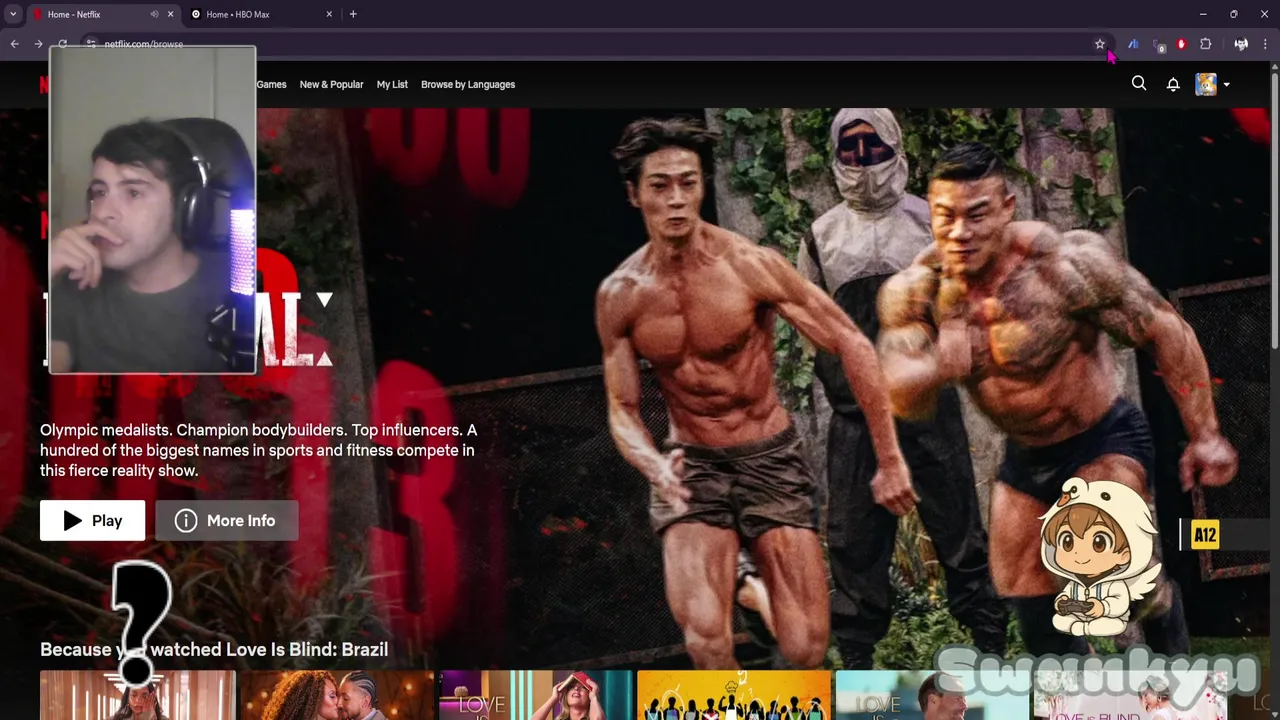Go back with the browser back arrow
The height and width of the screenshot is (720, 1280).
14,44
